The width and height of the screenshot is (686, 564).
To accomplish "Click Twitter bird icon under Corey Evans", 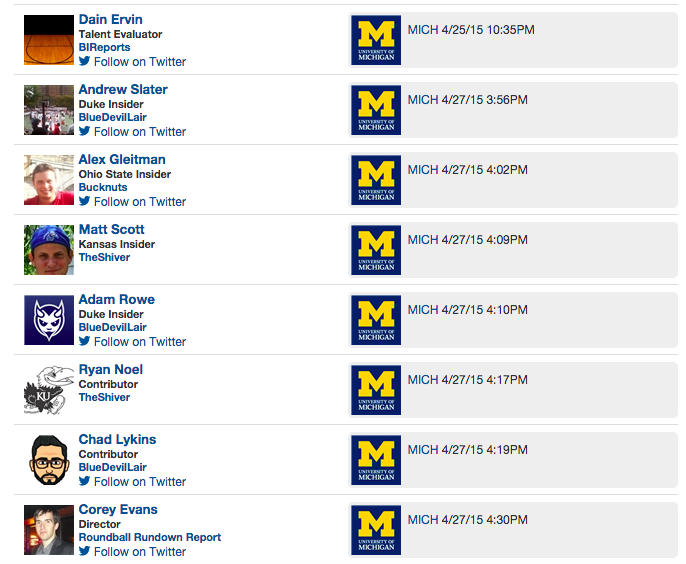I will click(85, 552).
